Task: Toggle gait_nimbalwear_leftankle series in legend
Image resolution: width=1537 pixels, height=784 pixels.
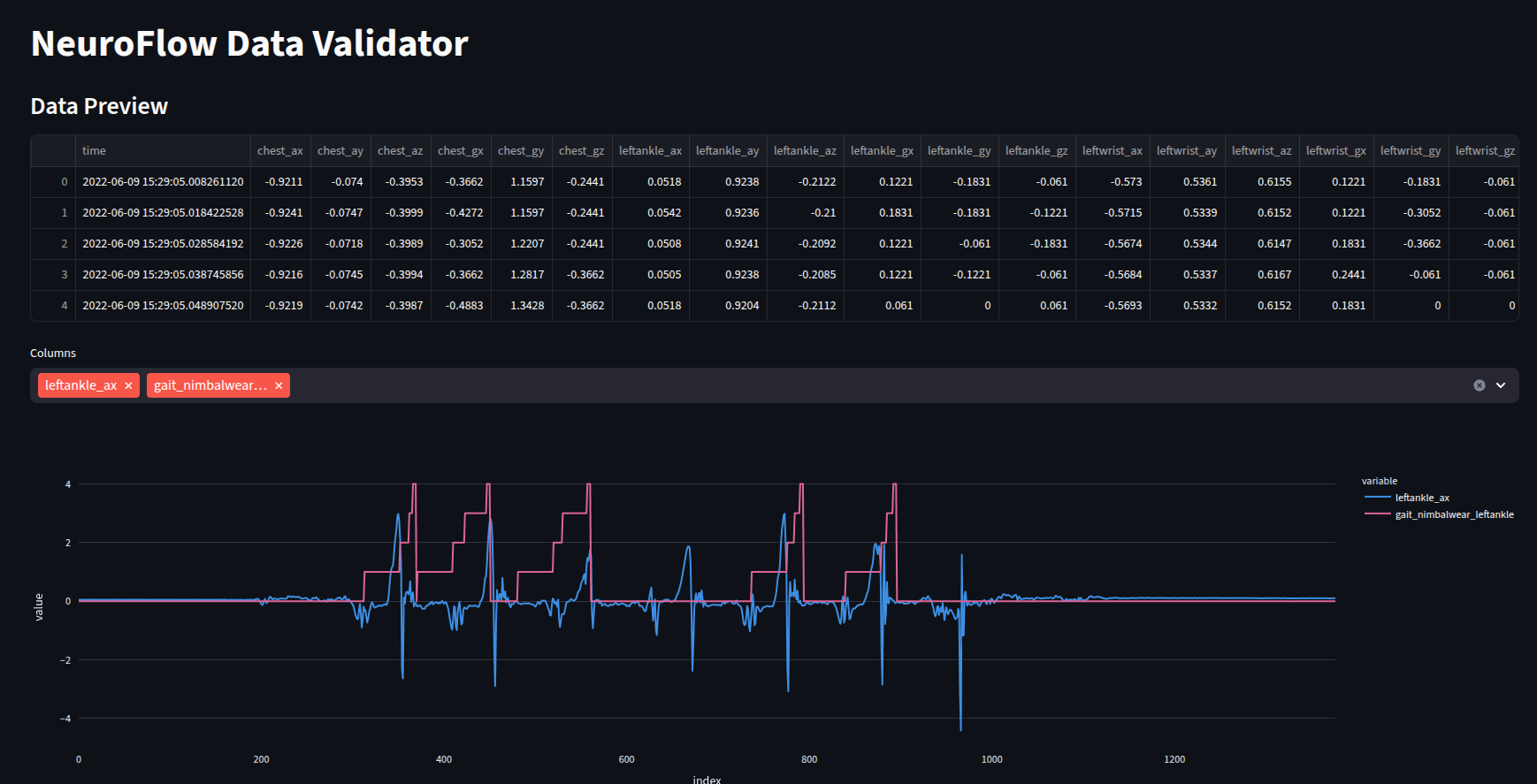Action: [x=1454, y=514]
